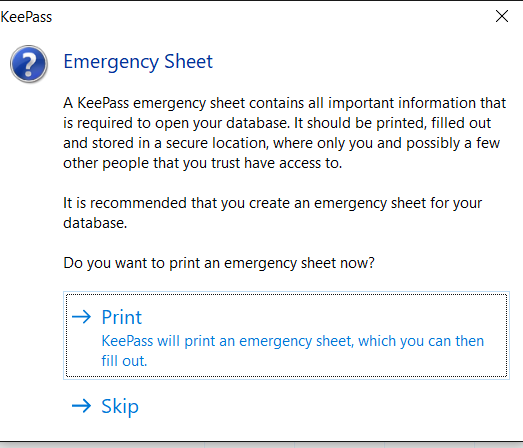Click line "and stored in a secure location"
The width and height of the screenshot is (523, 448).
tap(281, 143)
